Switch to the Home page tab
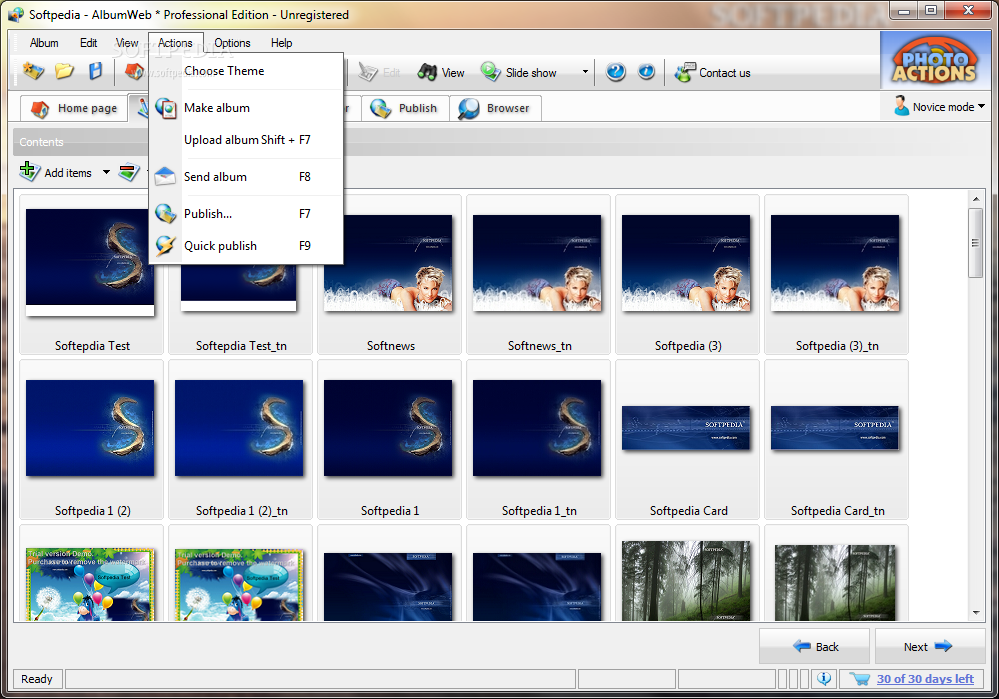 click(74, 108)
